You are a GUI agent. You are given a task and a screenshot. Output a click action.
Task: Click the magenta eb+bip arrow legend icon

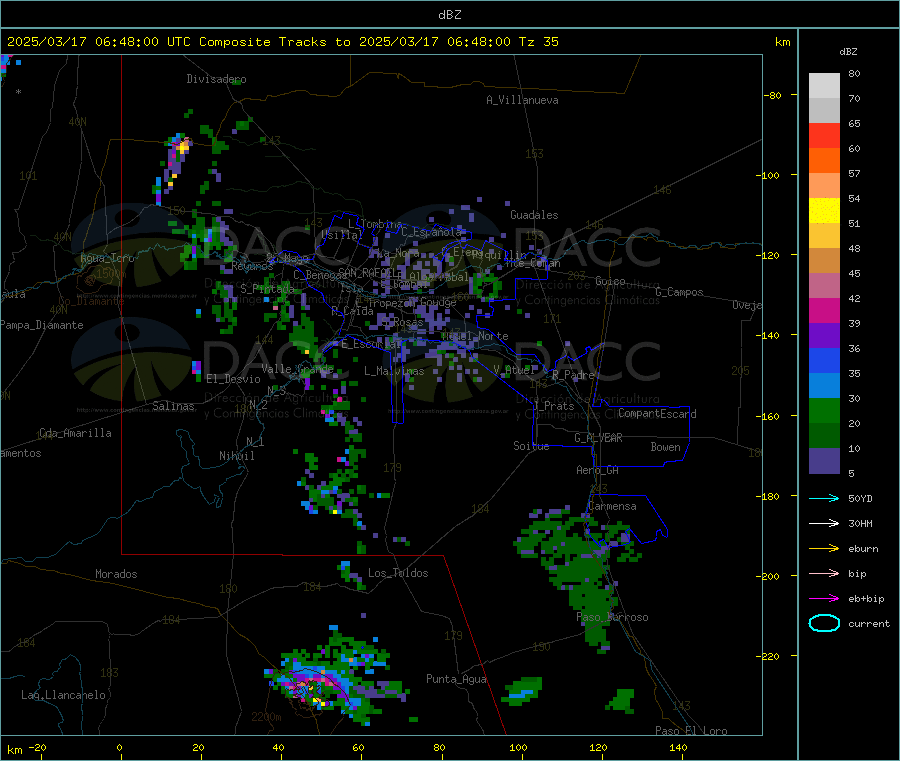click(824, 599)
